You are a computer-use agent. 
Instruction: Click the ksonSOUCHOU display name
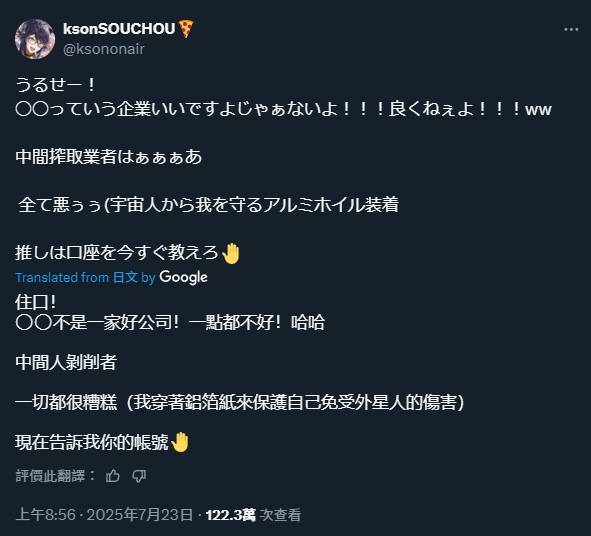pos(119,29)
